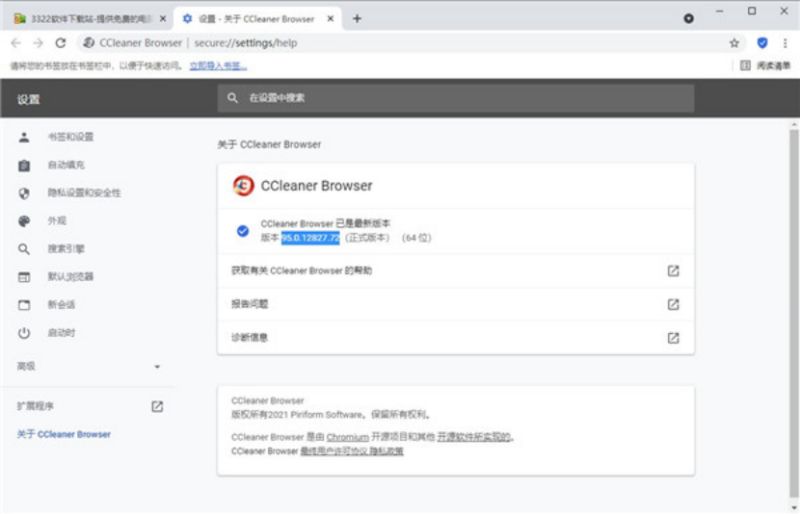This screenshot has height=514, width=800.
Task: Open the 开源软件 open source software link
Action: [x=474, y=437]
